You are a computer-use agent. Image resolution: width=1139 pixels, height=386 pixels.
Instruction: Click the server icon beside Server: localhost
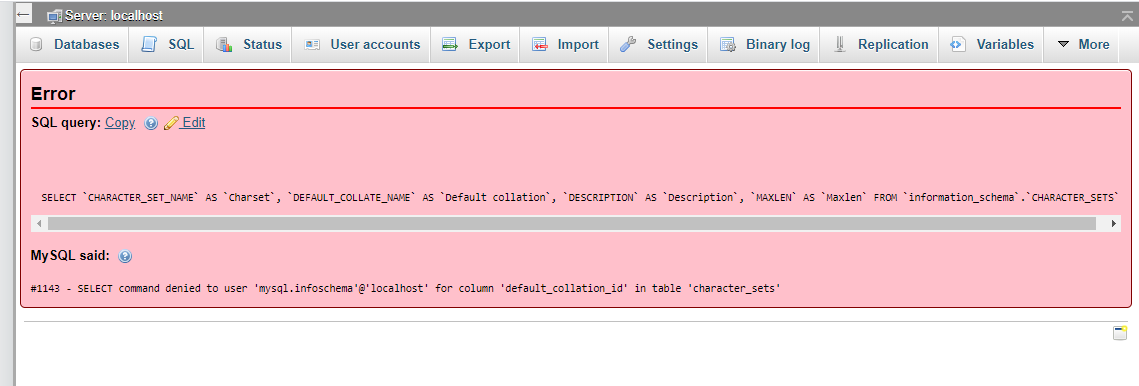tap(54, 15)
